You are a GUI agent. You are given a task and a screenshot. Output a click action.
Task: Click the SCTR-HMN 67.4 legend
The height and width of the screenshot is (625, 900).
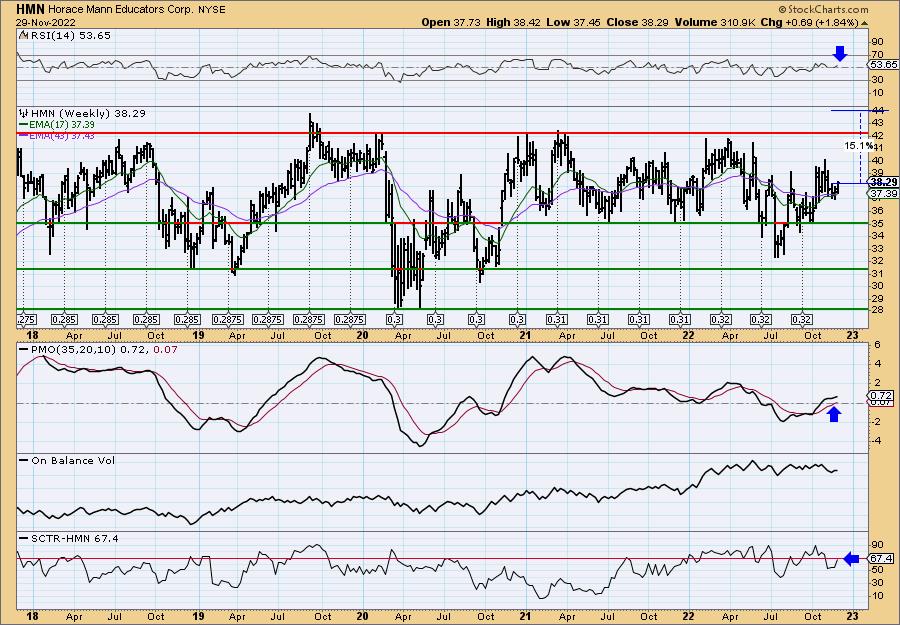[x=75, y=538]
